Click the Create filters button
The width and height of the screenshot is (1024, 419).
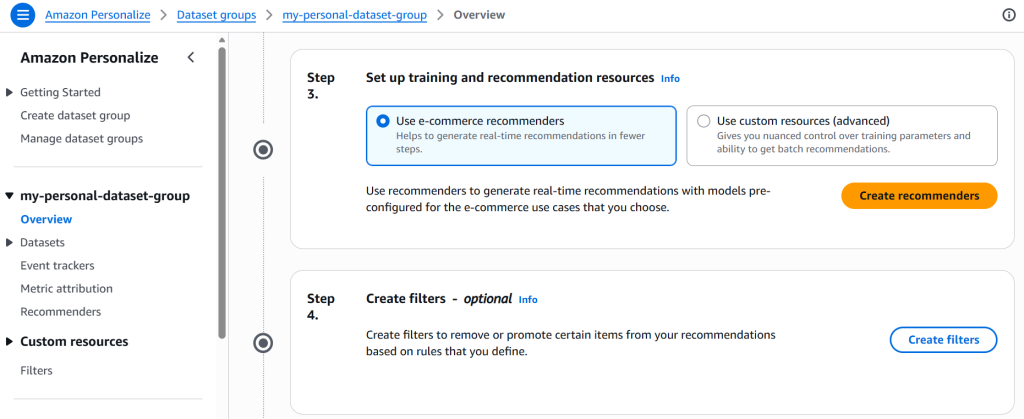944,340
